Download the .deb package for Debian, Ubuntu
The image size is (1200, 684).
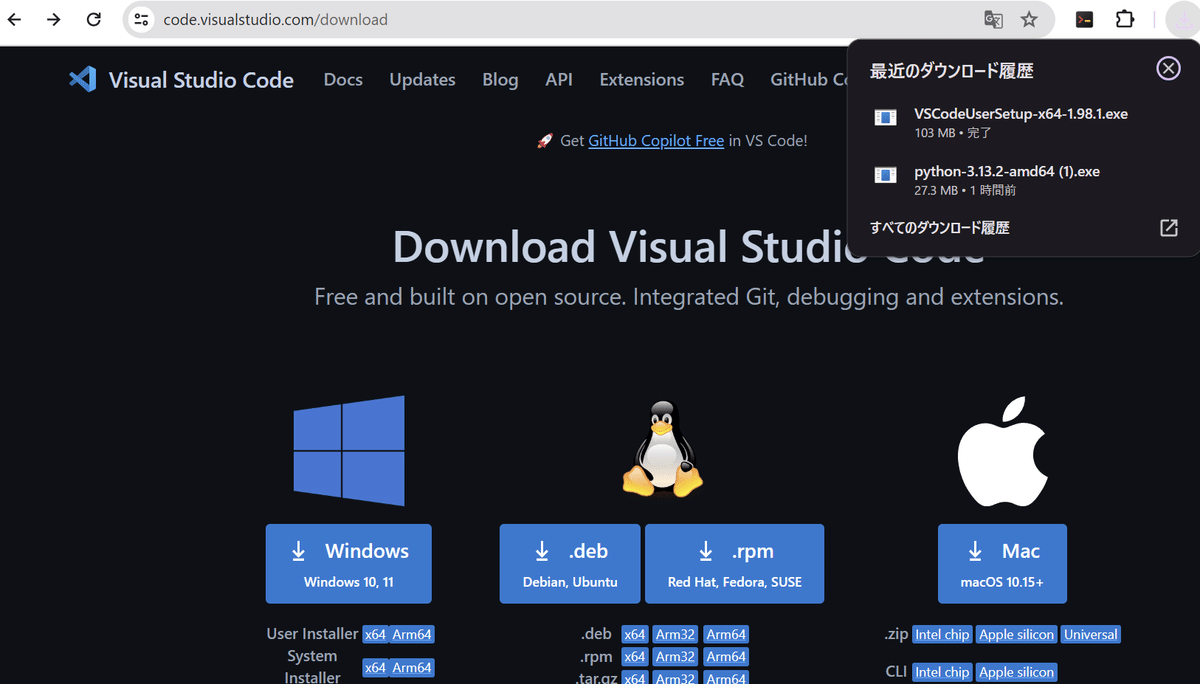(570, 564)
